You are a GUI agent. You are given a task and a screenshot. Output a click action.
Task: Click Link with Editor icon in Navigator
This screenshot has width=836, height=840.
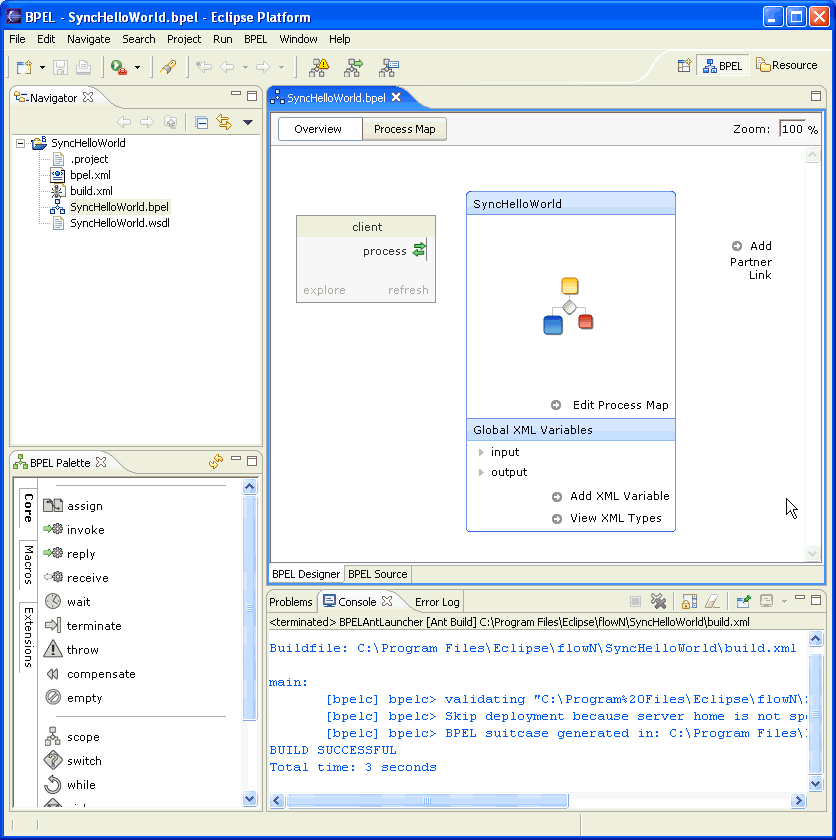coord(224,123)
